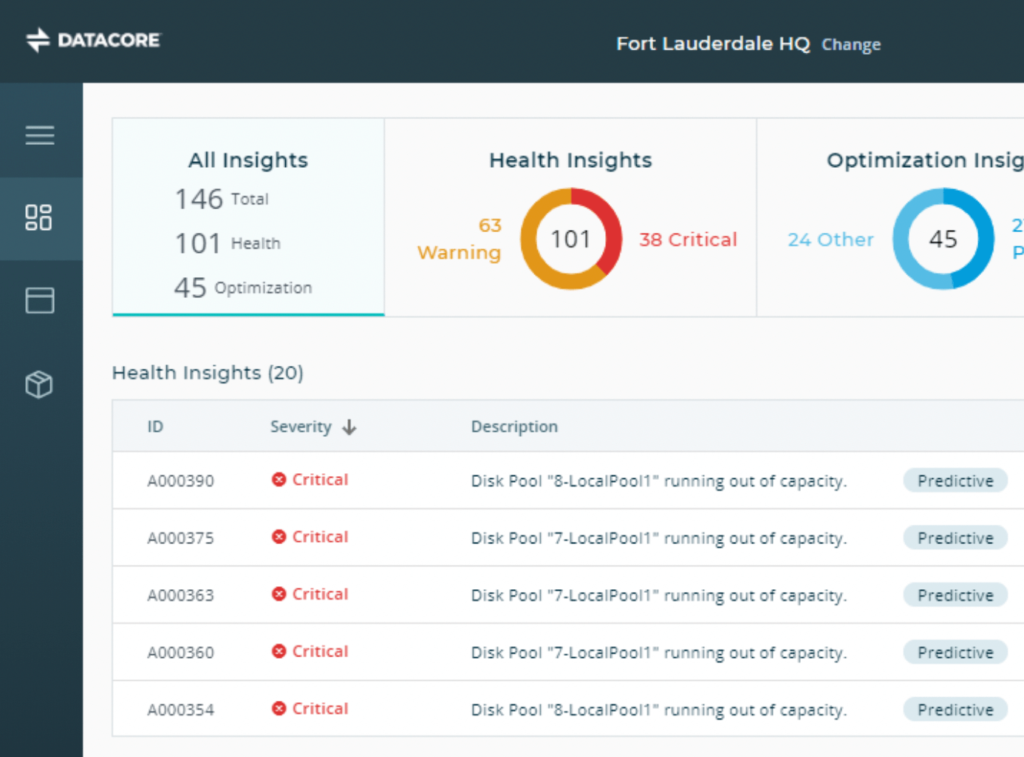Click Predictive tag on row A000375
Viewport: 1024px width, 757px height.
[x=955, y=538]
